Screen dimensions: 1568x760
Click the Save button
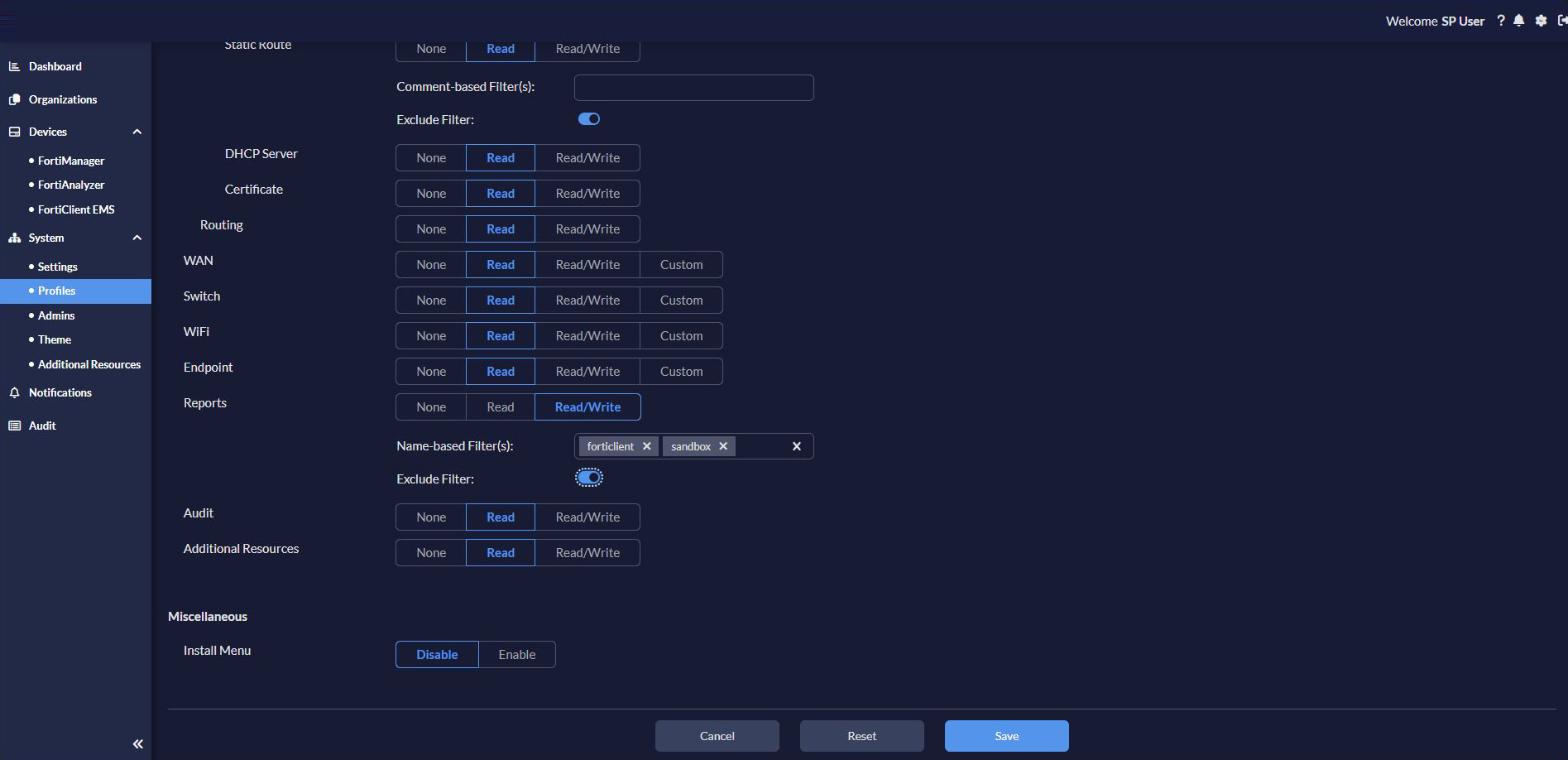coord(1006,735)
